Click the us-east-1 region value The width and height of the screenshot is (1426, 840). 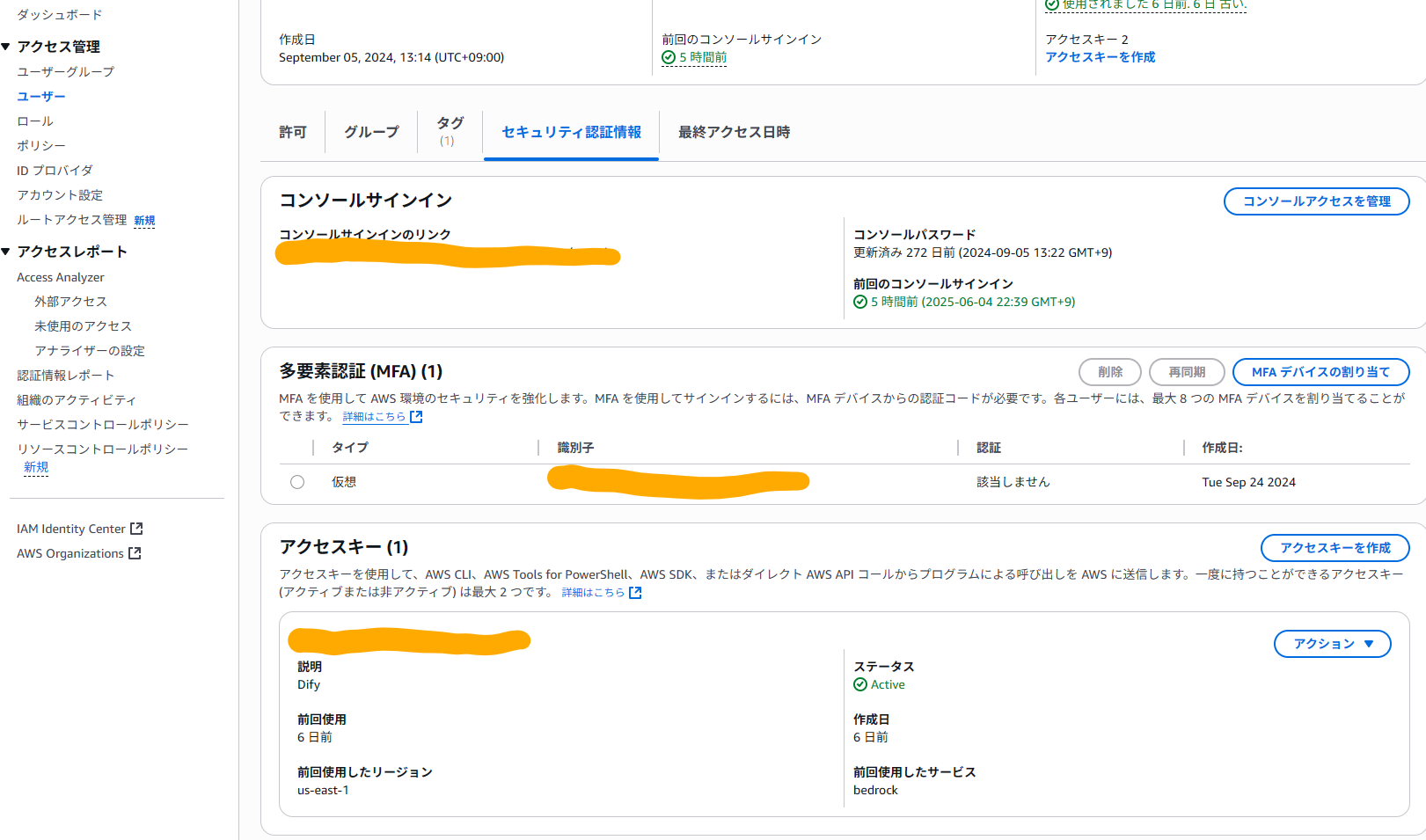(323, 790)
